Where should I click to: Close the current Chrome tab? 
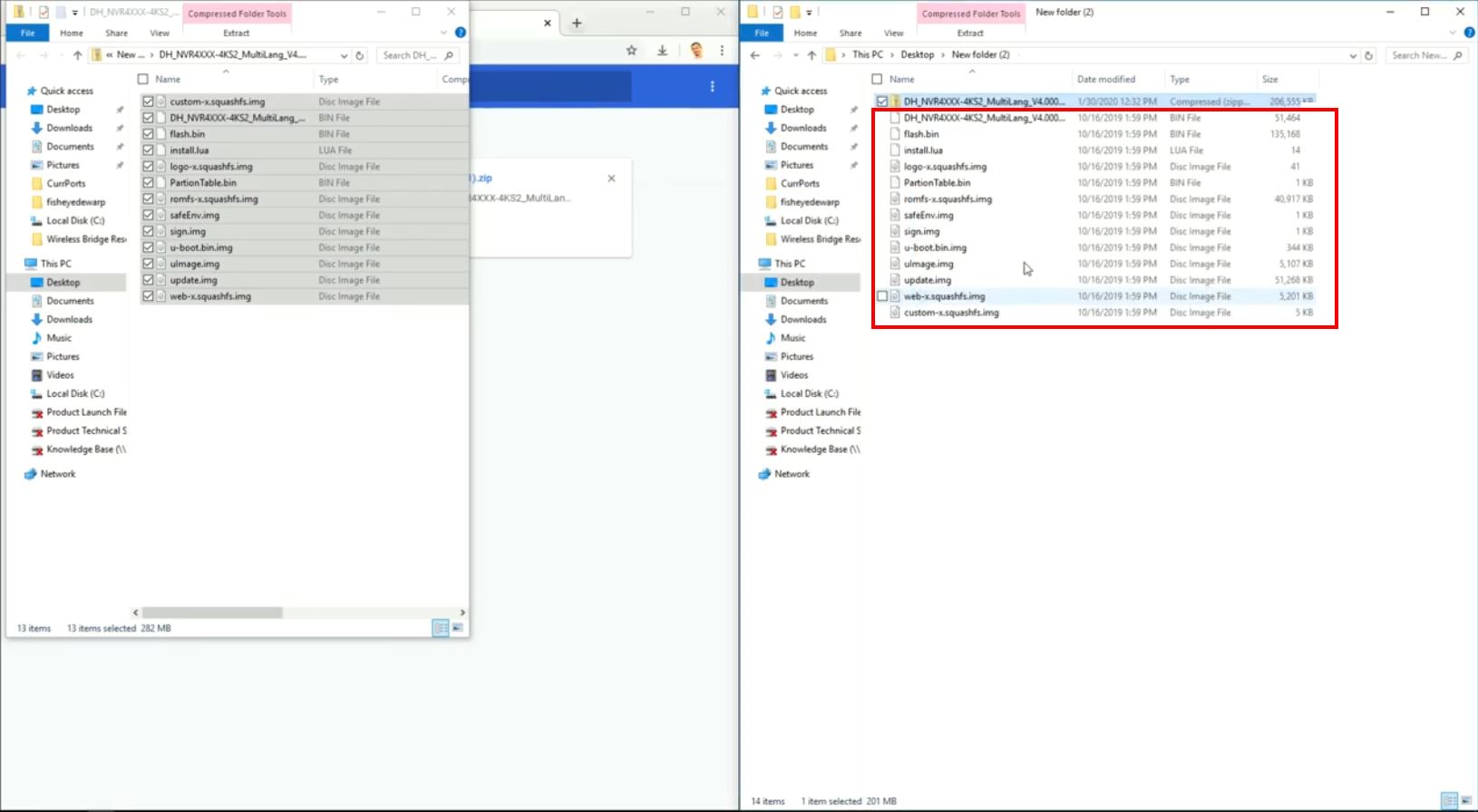pos(548,23)
